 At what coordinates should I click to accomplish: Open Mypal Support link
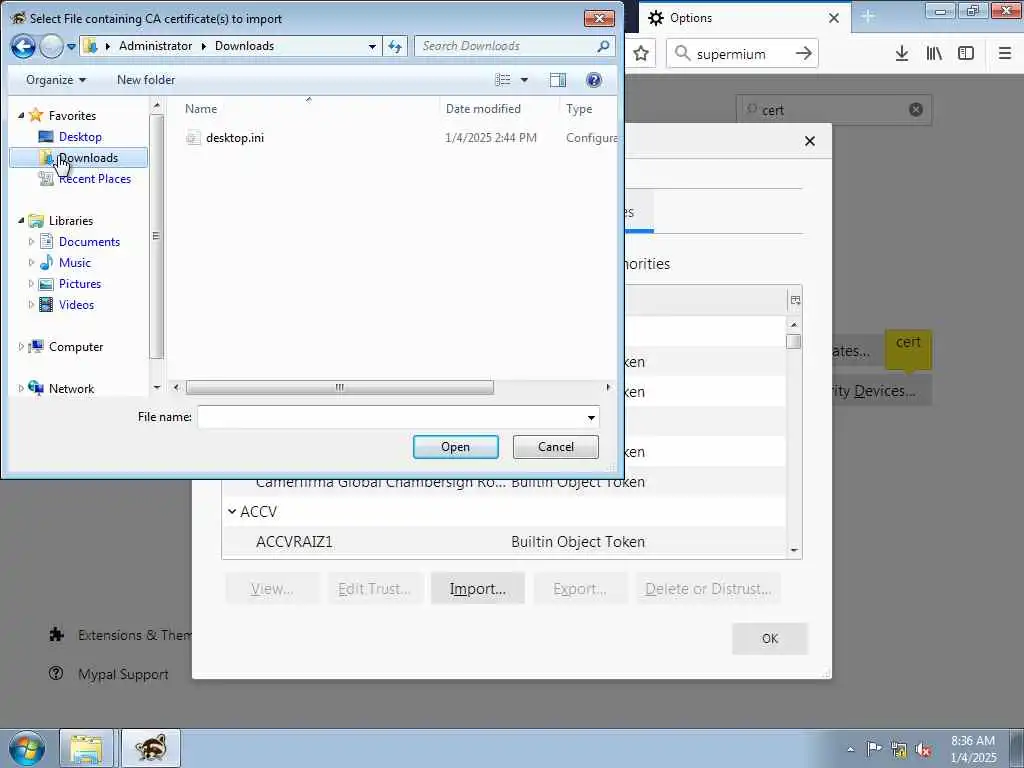tap(123, 674)
